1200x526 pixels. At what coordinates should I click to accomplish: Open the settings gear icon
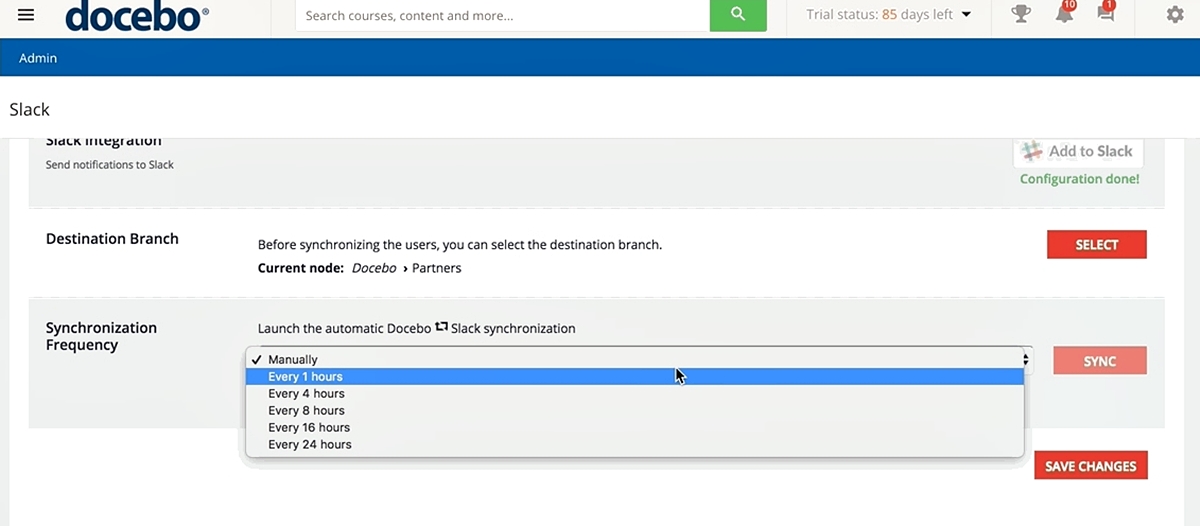pyautogui.click(x=1175, y=15)
